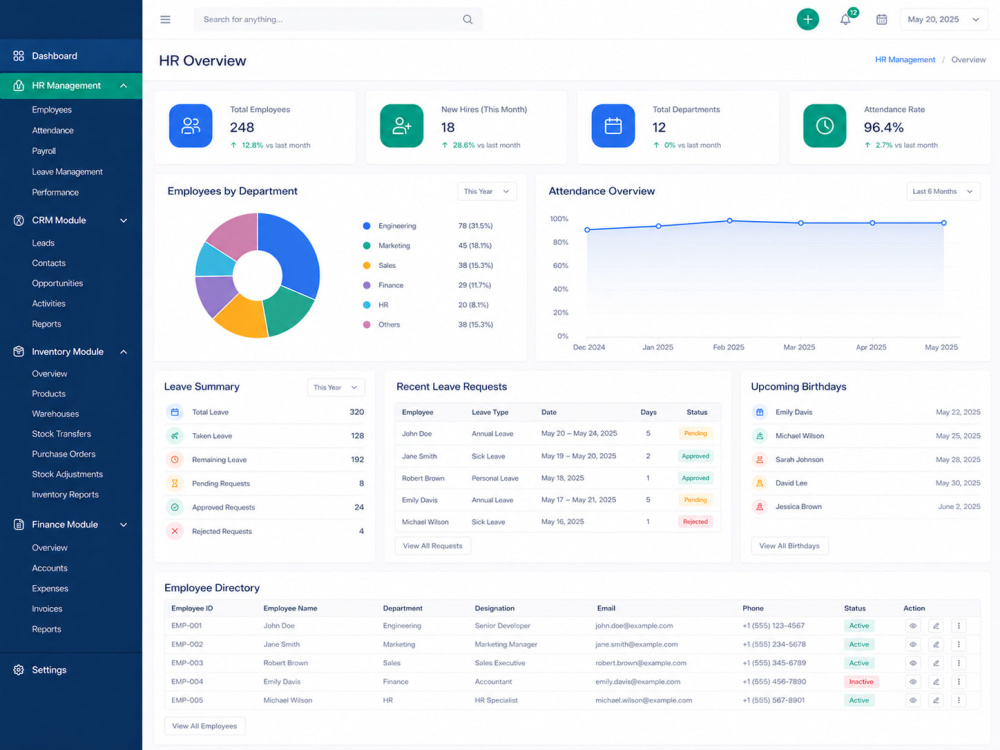View Michael Wilson details with eye icon
This screenshot has height=750, width=1000.
[913, 700]
